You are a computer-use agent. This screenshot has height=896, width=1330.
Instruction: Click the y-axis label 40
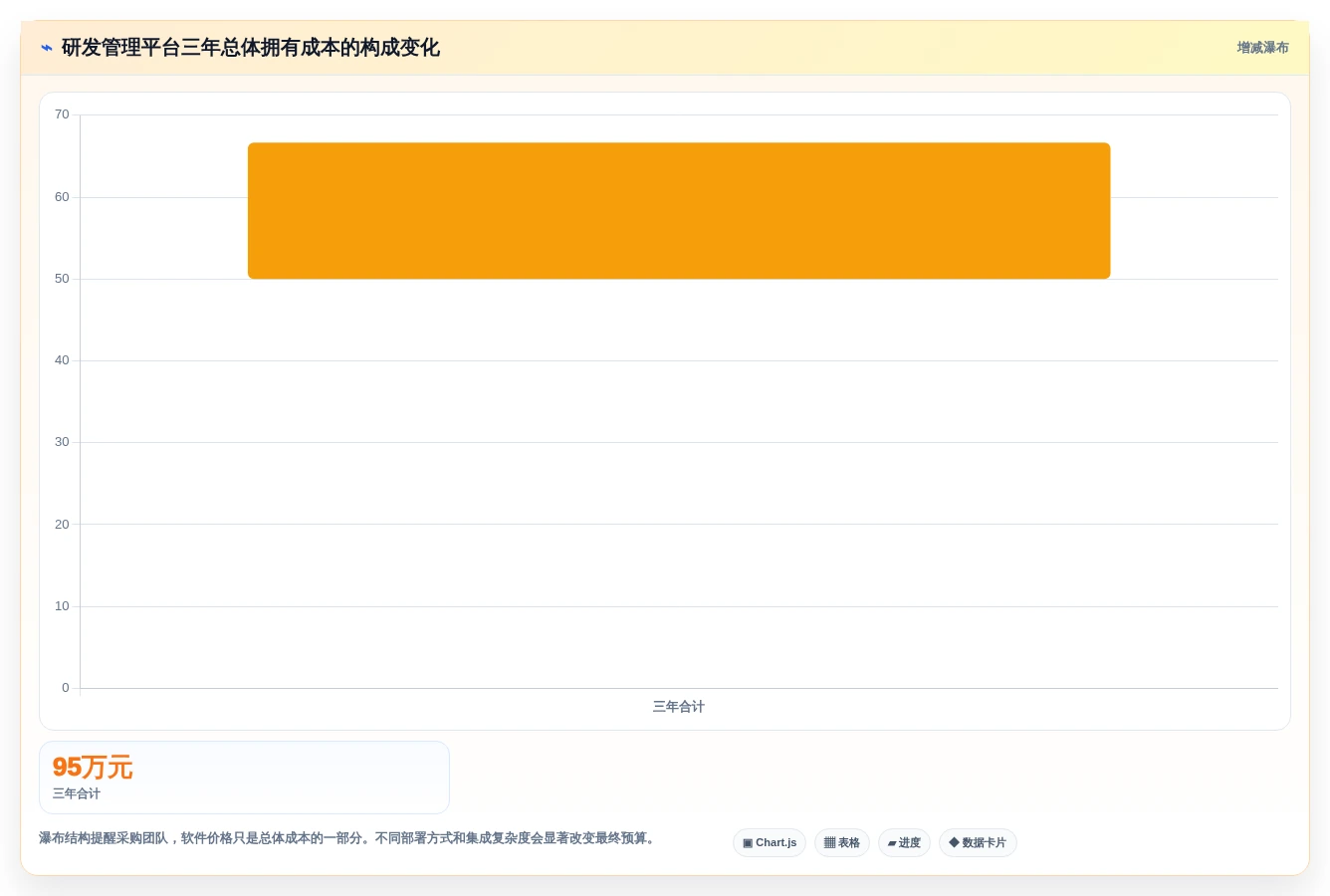(x=62, y=360)
